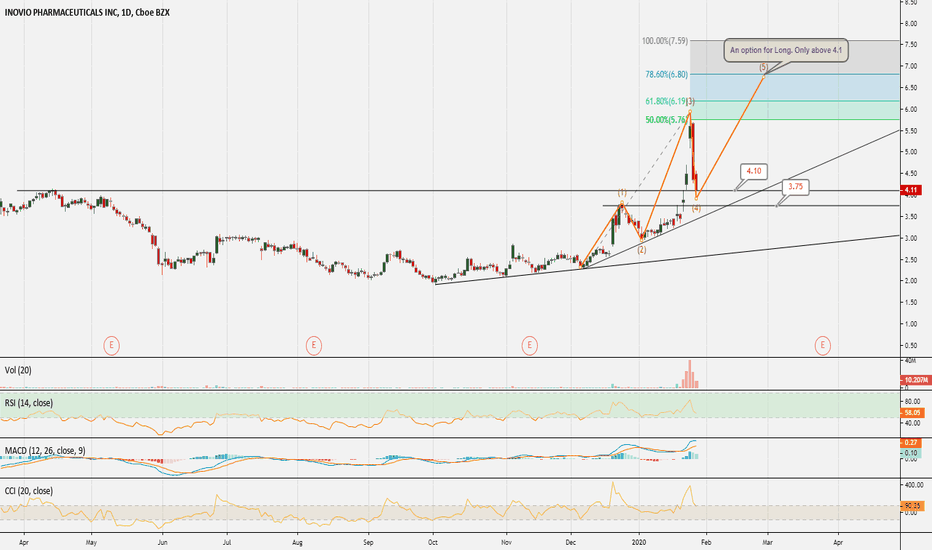
Task: Select the 'An option for Long' callout note
Action: pos(786,51)
